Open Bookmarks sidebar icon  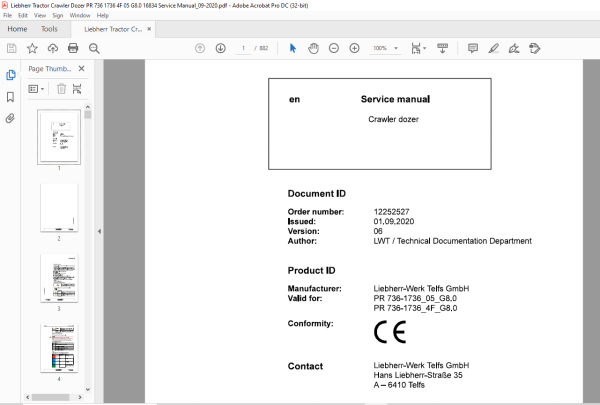(10, 97)
